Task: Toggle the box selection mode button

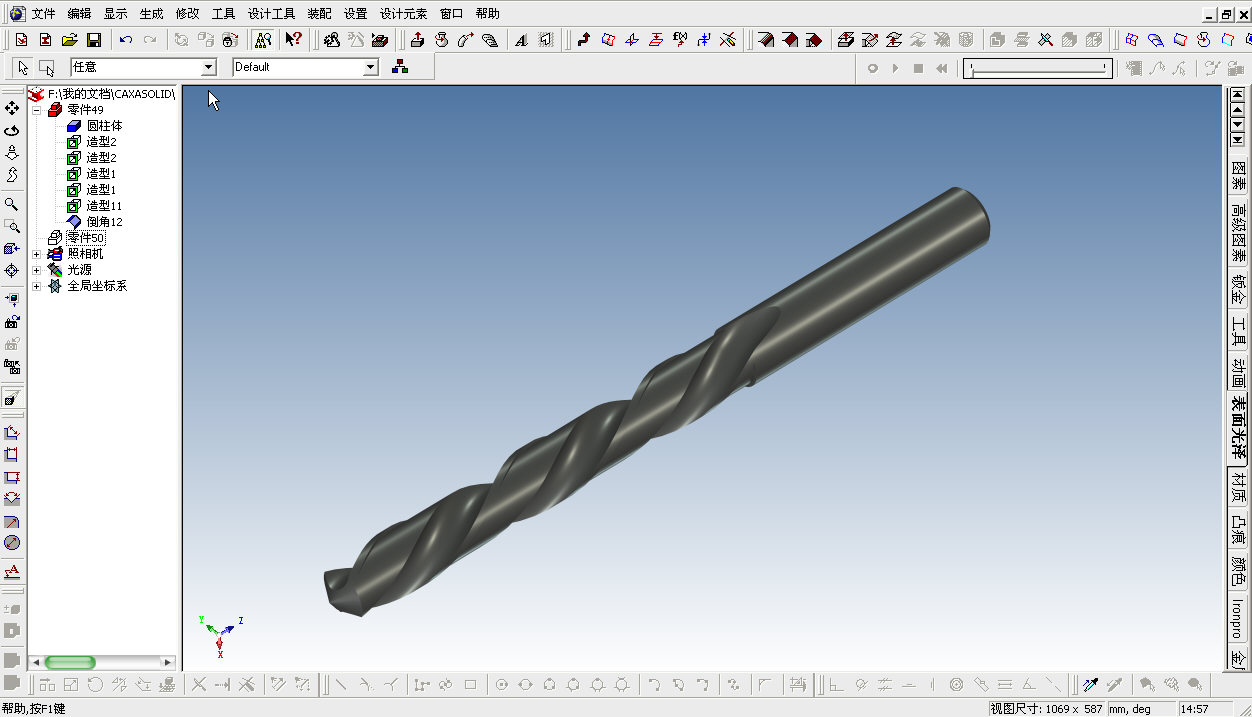Action: 46,67
